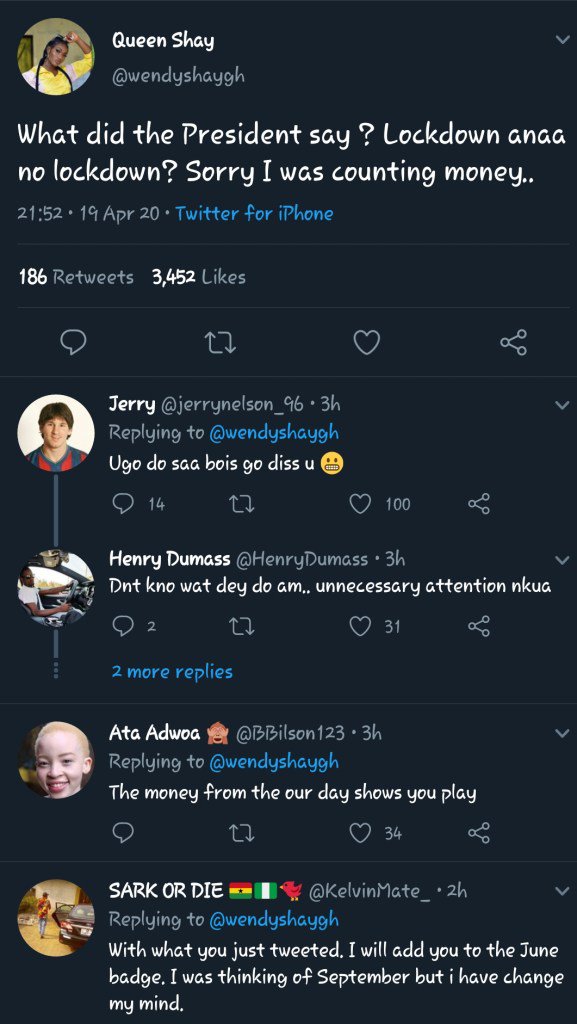
Task: Retweet Jerry's reply
Action: pos(242,504)
